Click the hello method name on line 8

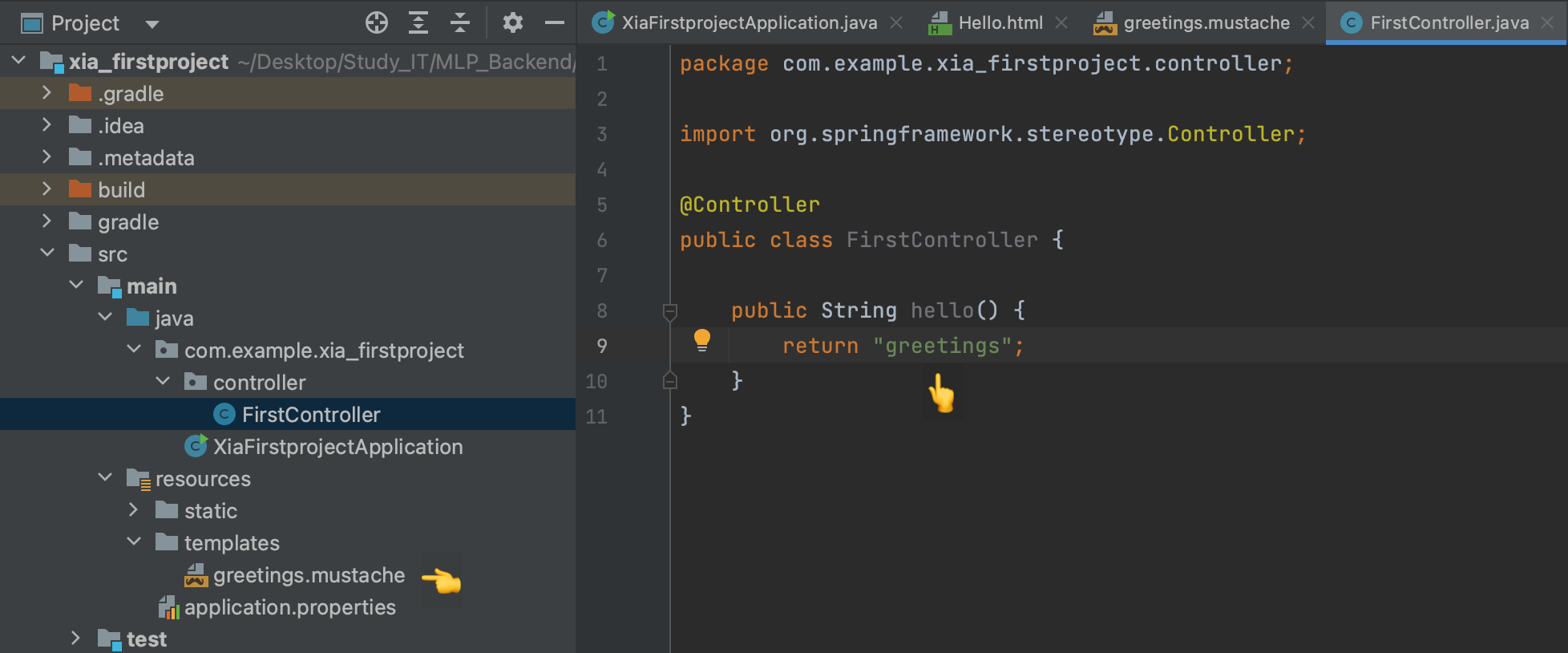943,310
